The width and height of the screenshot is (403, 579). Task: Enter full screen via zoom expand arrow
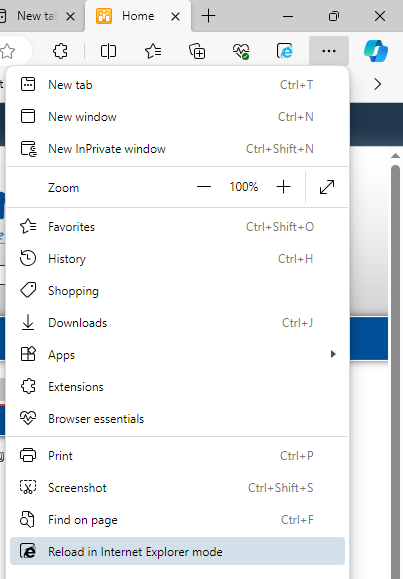[x=327, y=187]
